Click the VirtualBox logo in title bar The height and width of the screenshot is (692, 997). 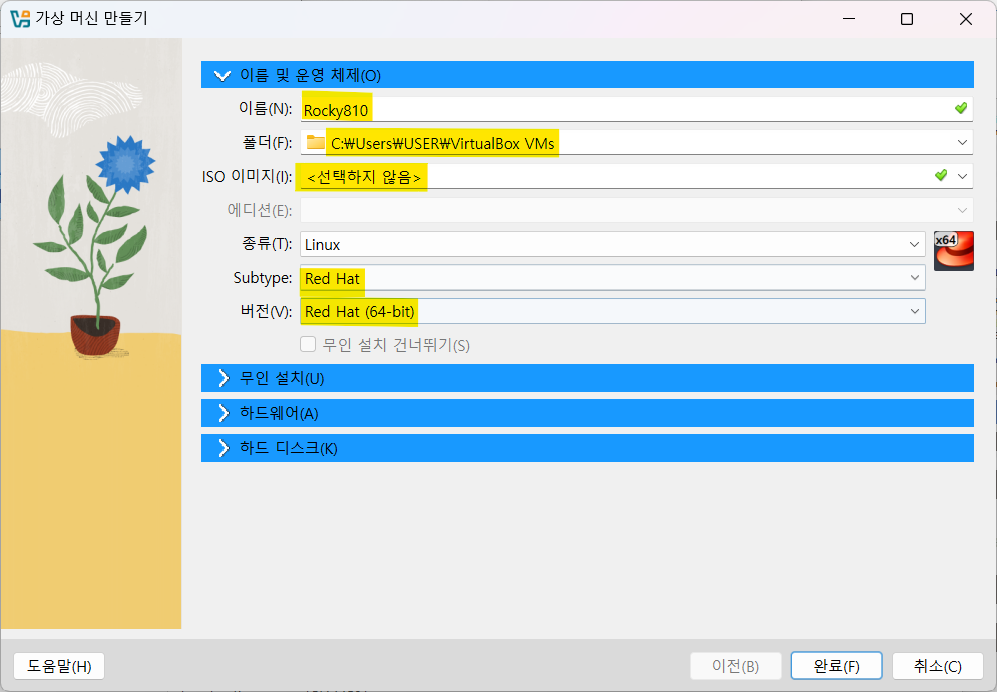pos(20,18)
